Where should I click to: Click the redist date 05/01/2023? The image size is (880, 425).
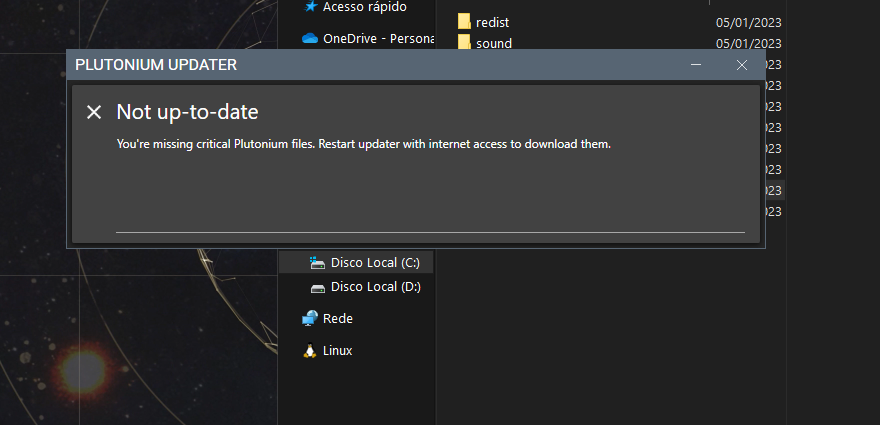tap(749, 22)
